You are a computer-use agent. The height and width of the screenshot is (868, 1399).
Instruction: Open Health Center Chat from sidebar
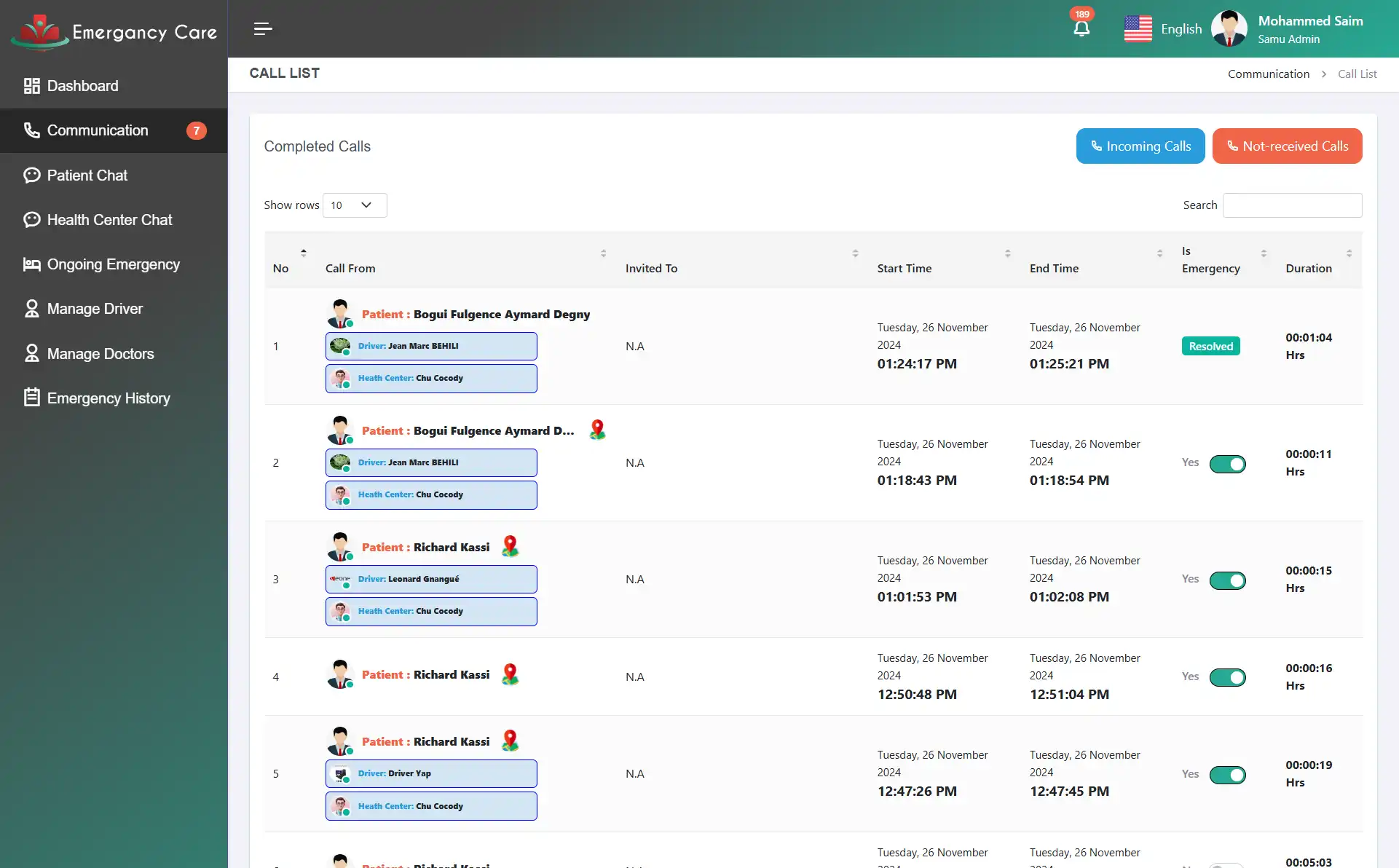point(31,219)
